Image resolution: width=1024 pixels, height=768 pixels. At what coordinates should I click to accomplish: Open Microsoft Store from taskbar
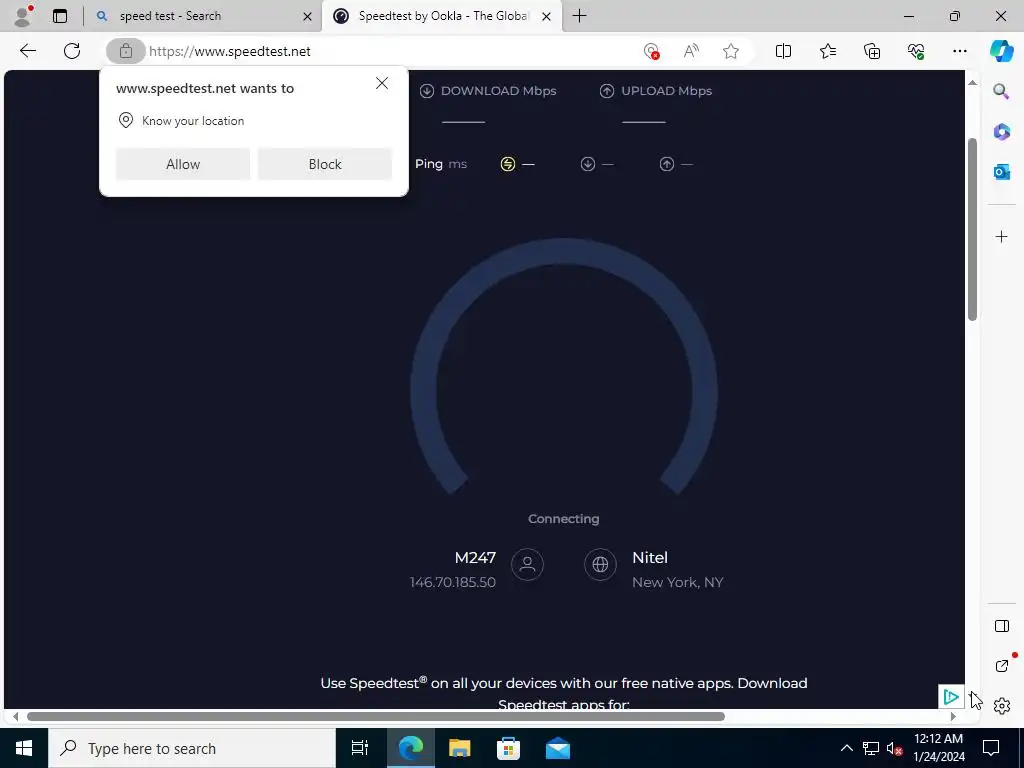tap(508, 748)
